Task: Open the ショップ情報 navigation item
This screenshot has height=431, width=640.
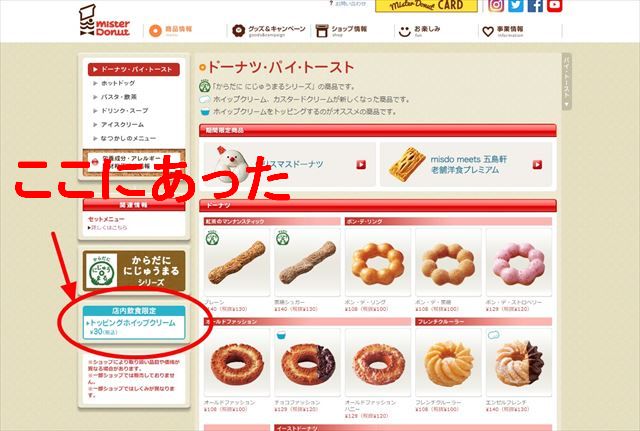Action: [x=342, y=31]
